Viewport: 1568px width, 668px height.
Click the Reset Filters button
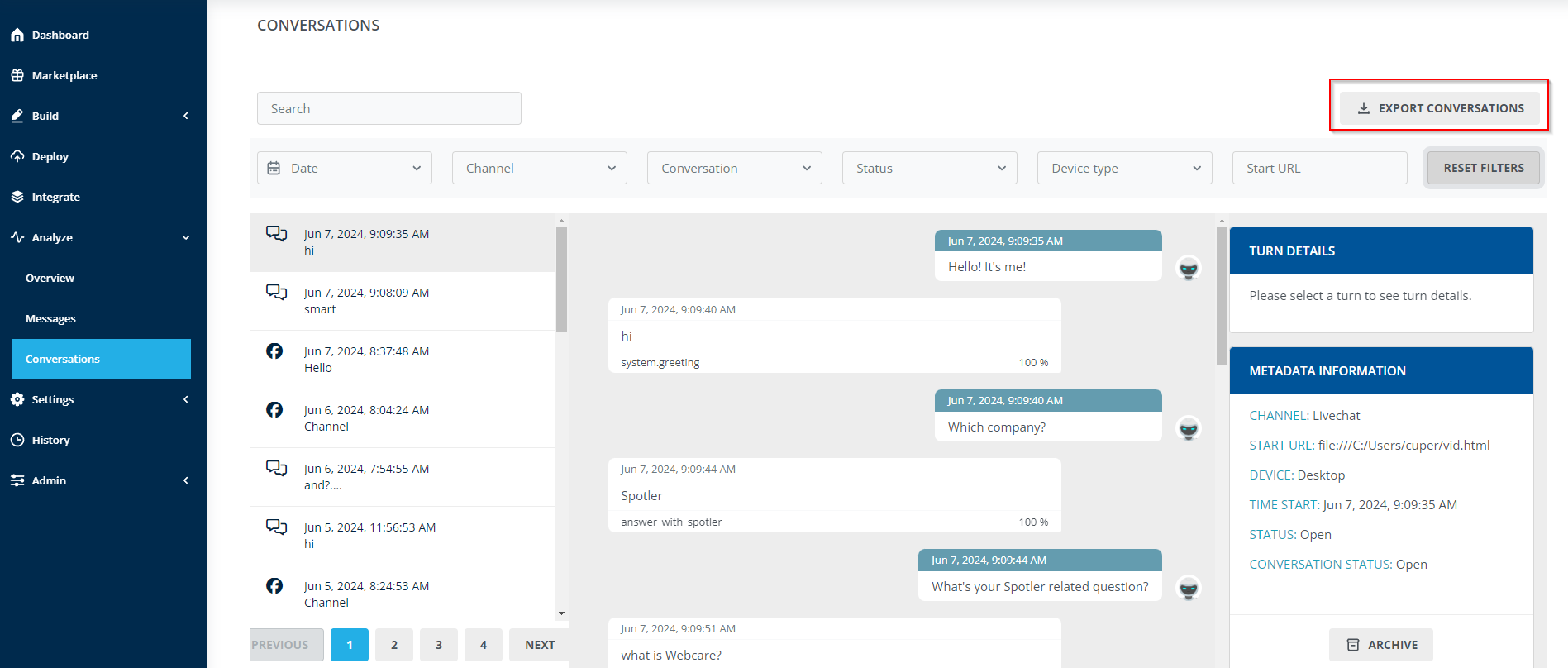(1484, 168)
